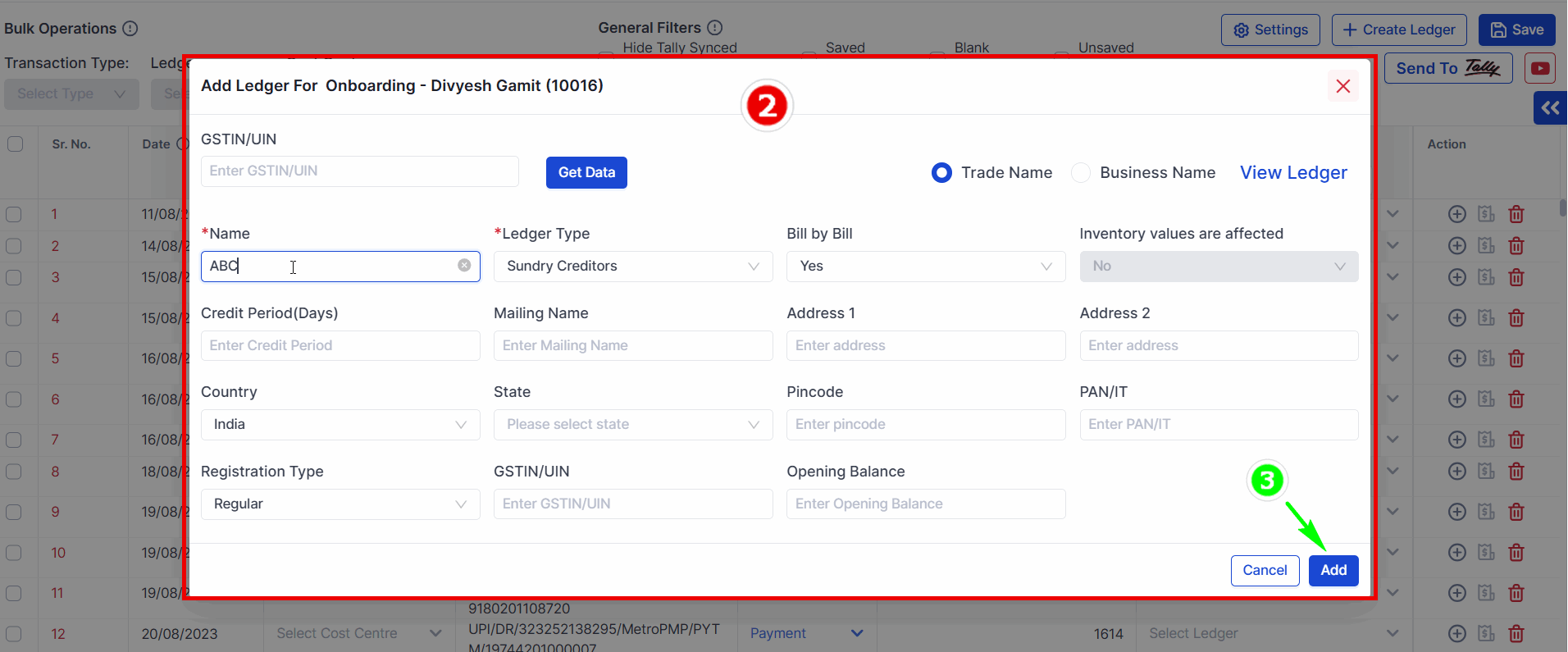
Task: Click the PAN/IT input field
Action: pyautogui.click(x=1219, y=424)
